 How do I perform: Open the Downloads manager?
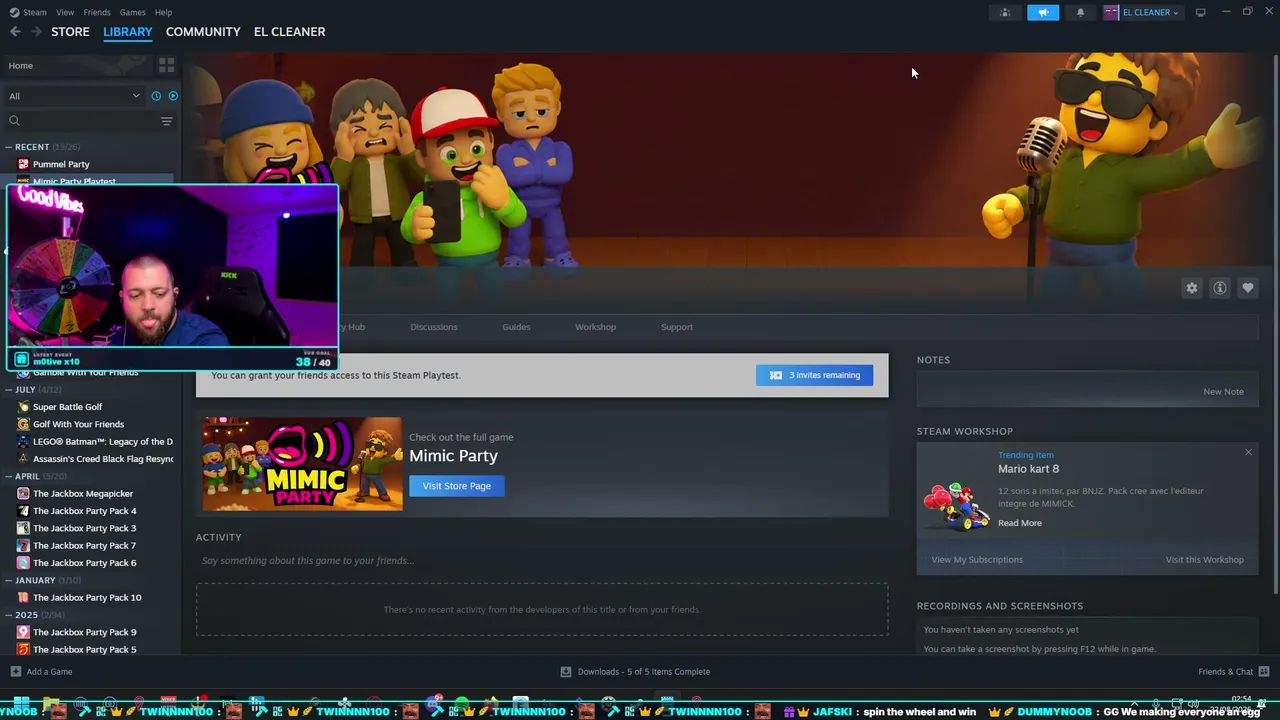pos(635,672)
